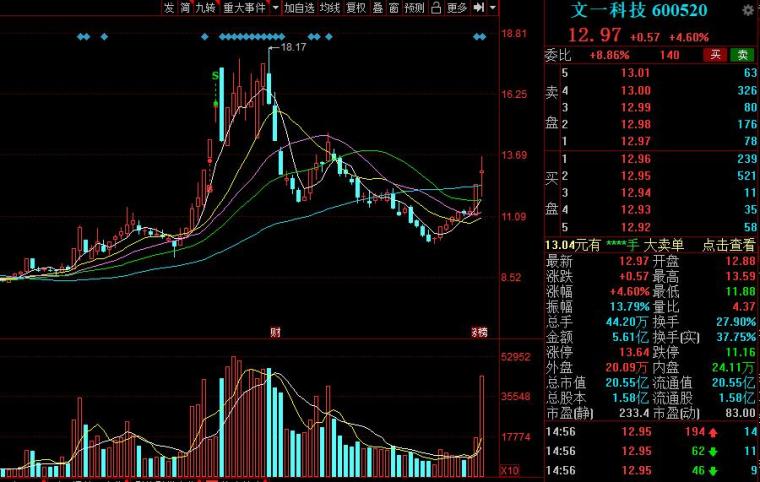Click the 总手 value 44.20万
The image size is (760, 482).
[627, 321]
